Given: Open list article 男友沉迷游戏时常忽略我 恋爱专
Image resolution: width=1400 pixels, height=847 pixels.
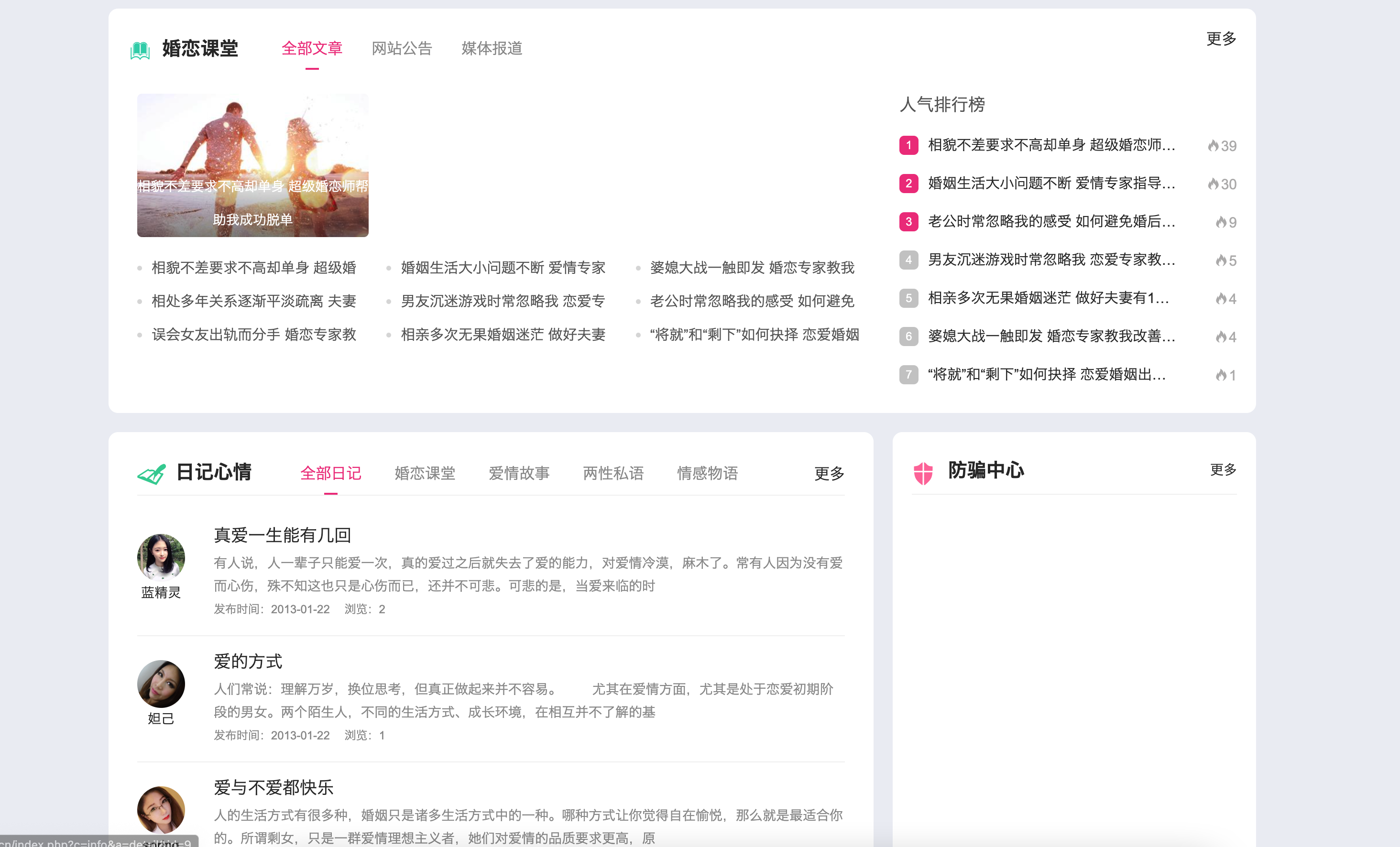Looking at the screenshot, I should tap(503, 301).
